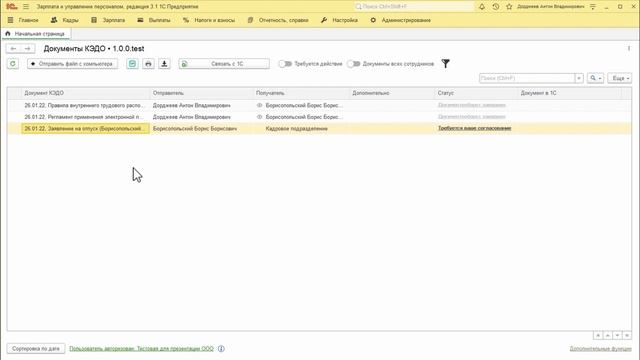Open the Кадры section
Screen dimensions: 640x360
point(64,20)
